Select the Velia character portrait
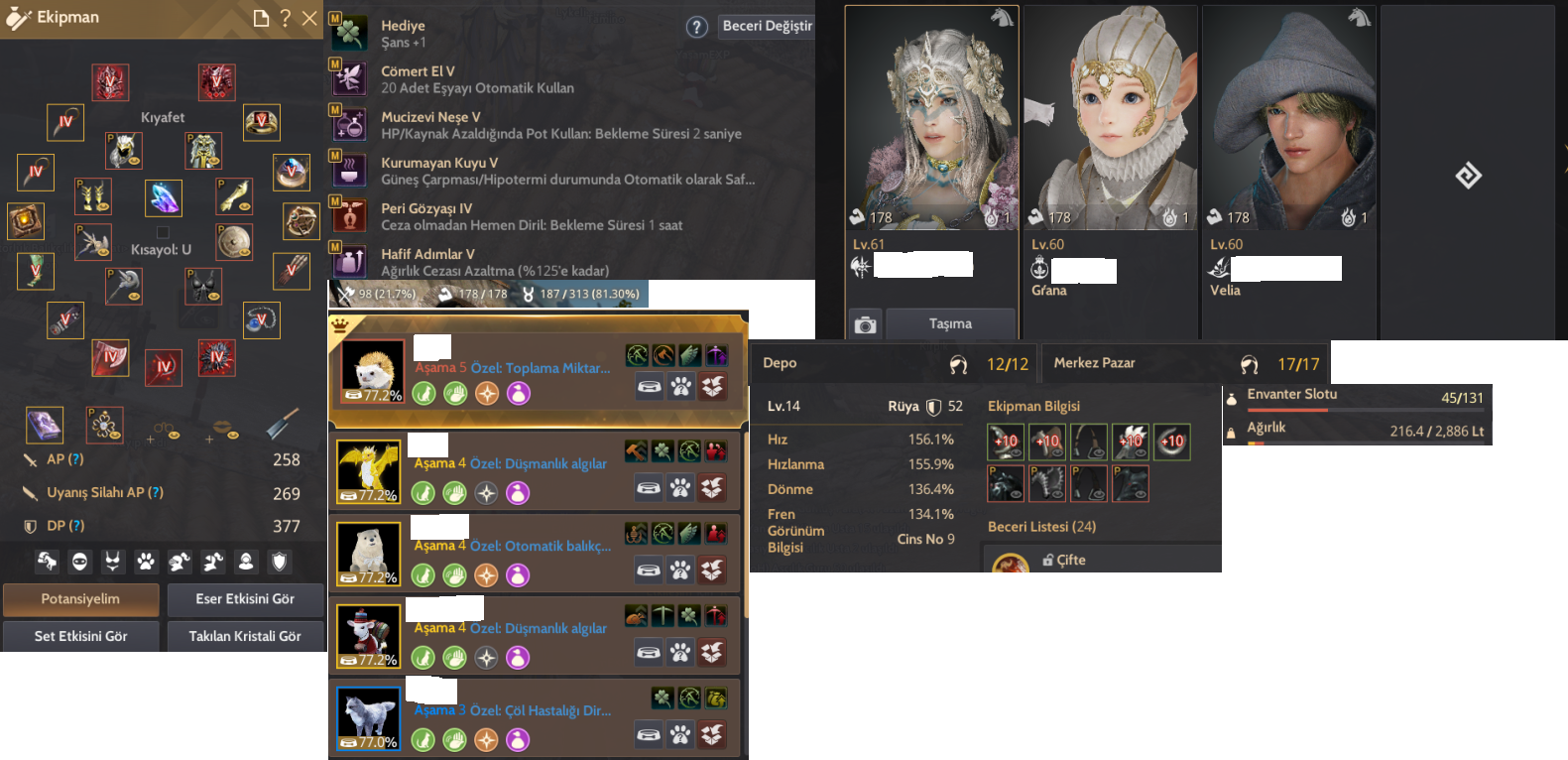1568x760 pixels. (1288, 119)
